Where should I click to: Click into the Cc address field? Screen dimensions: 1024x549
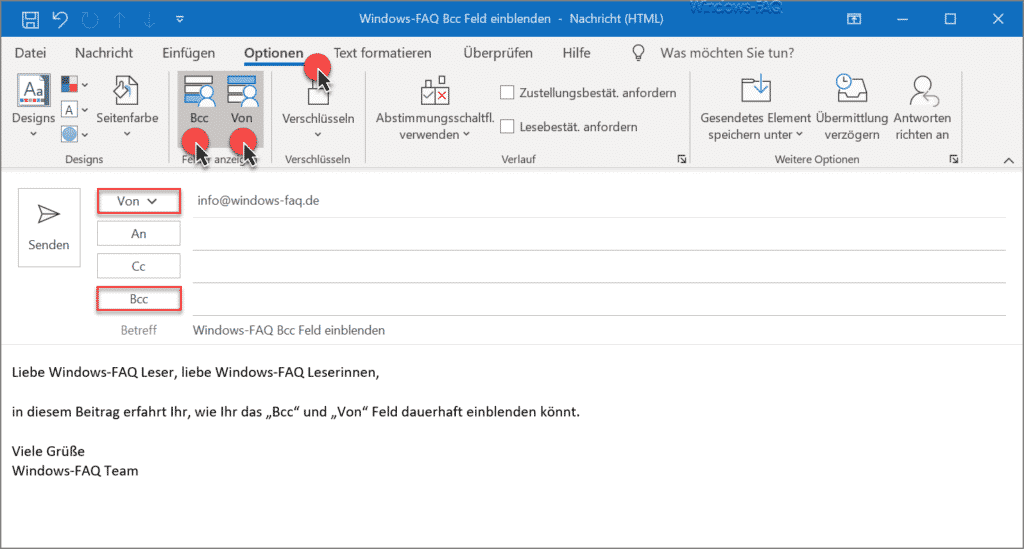tap(599, 268)
